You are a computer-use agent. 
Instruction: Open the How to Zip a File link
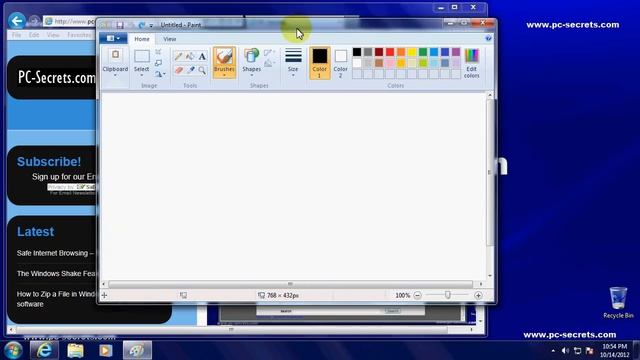click(56, 299)
